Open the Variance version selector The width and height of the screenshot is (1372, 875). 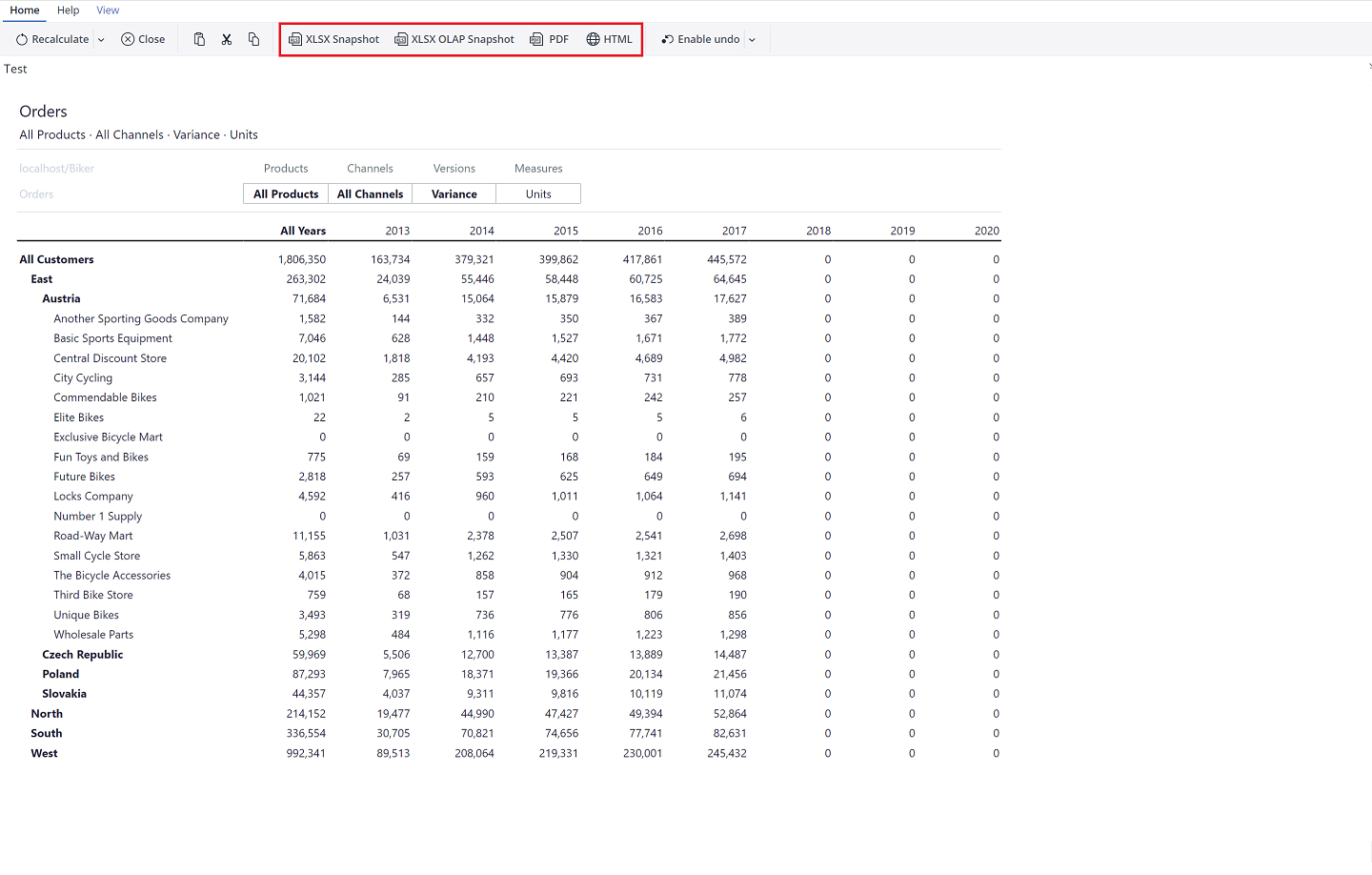point(454,193)
